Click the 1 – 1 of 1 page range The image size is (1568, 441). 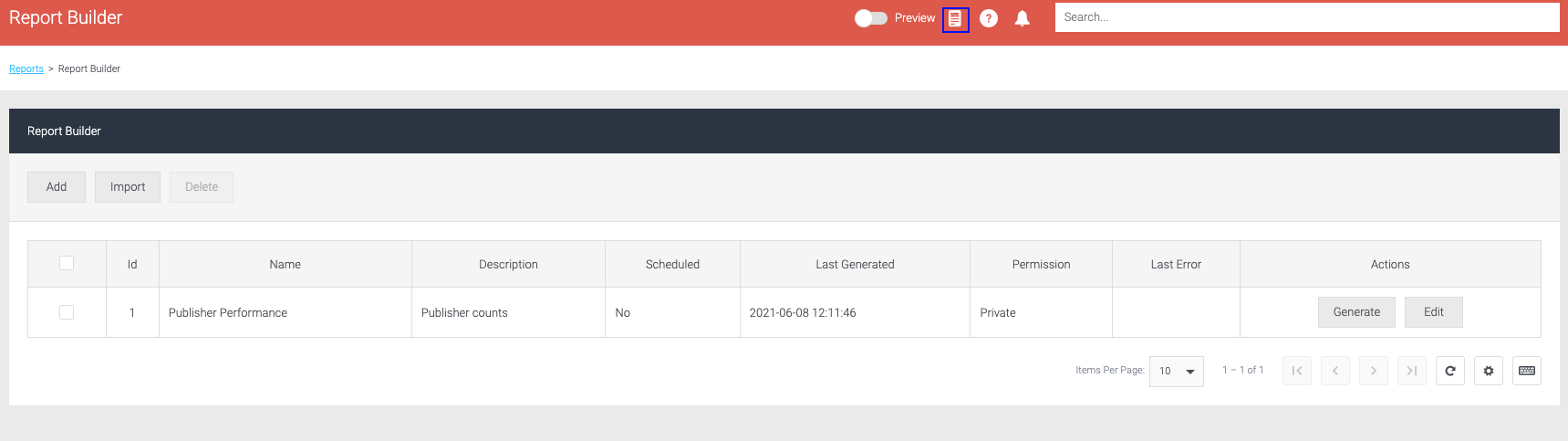tap(1243, 370)
